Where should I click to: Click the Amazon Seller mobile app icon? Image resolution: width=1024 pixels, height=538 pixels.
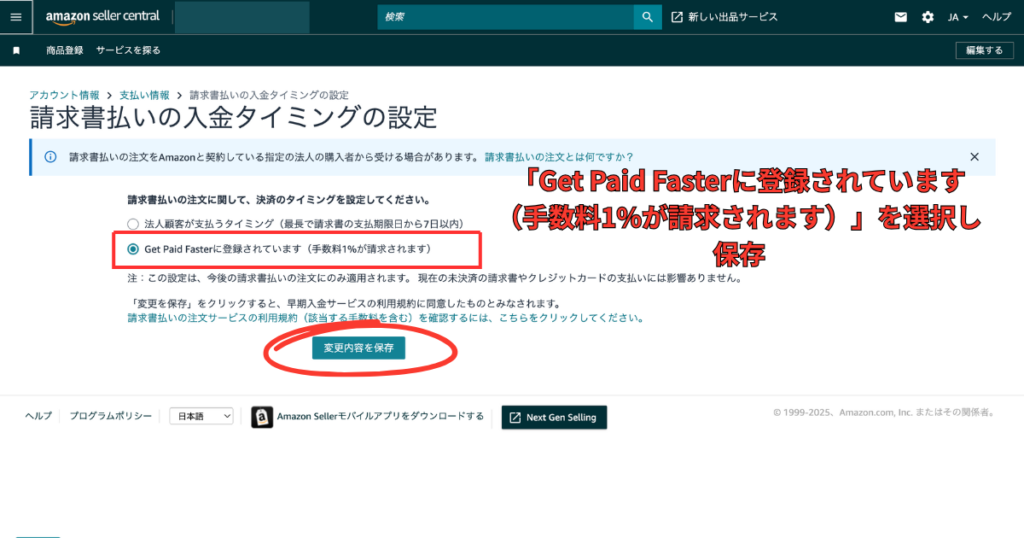click(x=262, y=417)
